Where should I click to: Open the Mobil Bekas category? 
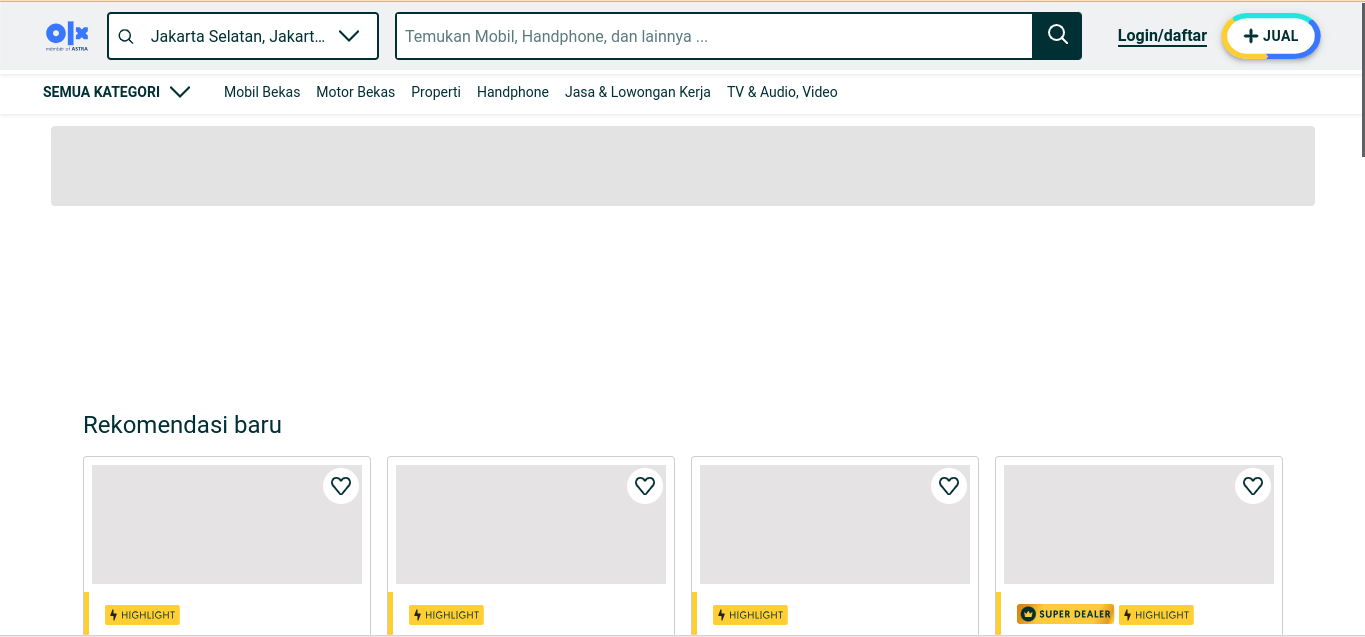262,92
